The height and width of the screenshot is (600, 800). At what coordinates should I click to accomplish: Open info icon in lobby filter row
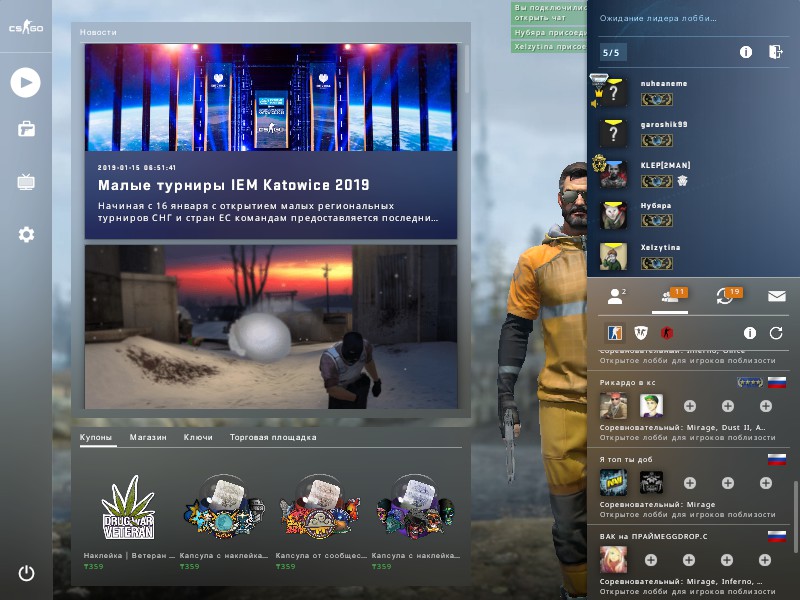point(749,333)
